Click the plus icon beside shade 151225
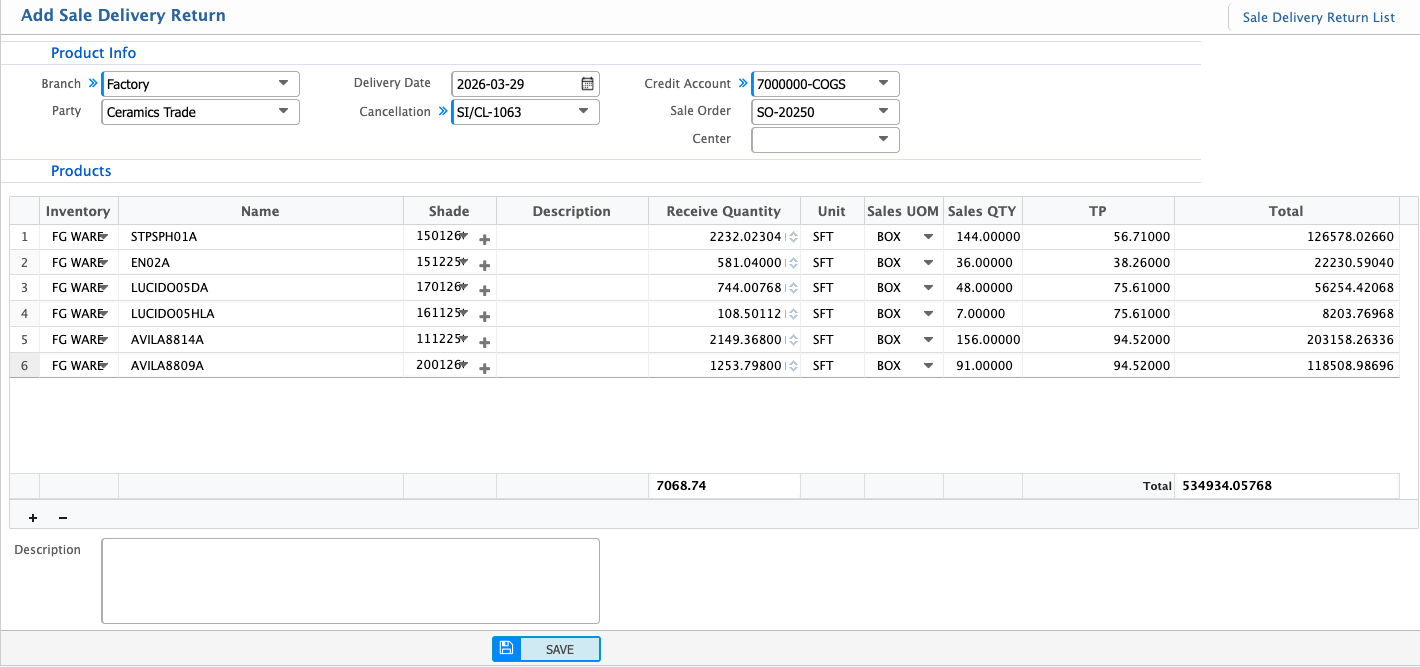This screenshot has height=667, width=1420. click(x=484, y=265)
